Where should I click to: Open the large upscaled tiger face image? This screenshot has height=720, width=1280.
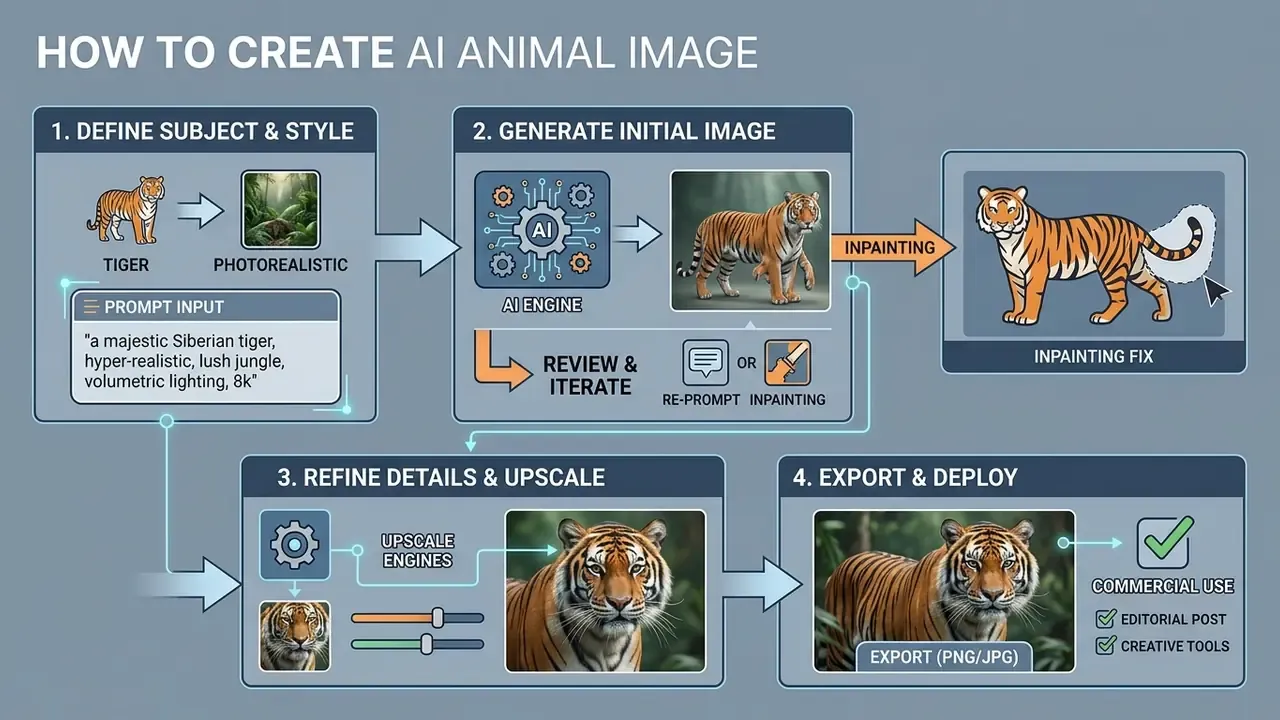coord(605,590)
